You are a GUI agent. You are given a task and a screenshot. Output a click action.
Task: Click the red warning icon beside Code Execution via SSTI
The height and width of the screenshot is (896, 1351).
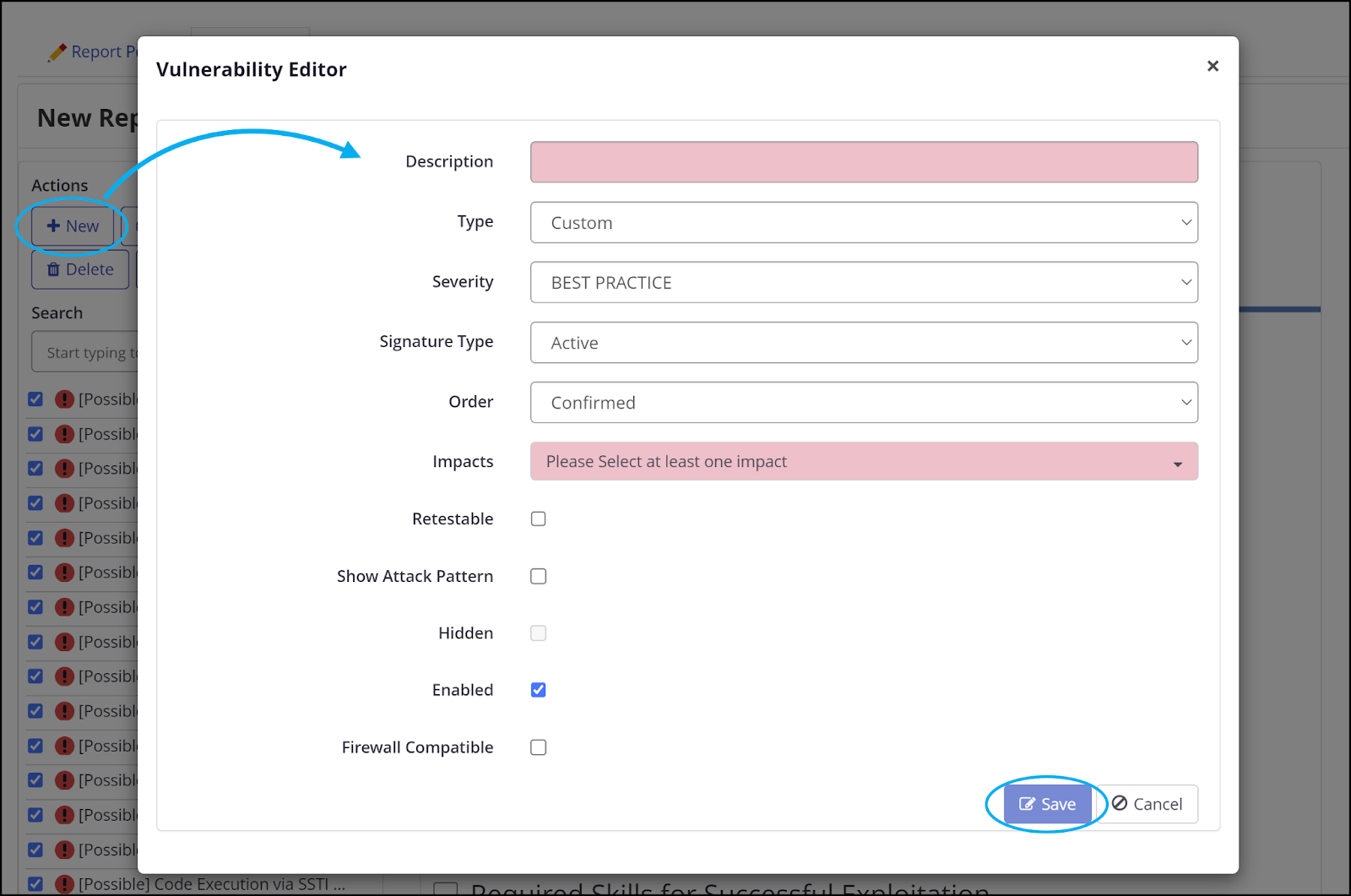pyautogui.click(x=65, y=883)
